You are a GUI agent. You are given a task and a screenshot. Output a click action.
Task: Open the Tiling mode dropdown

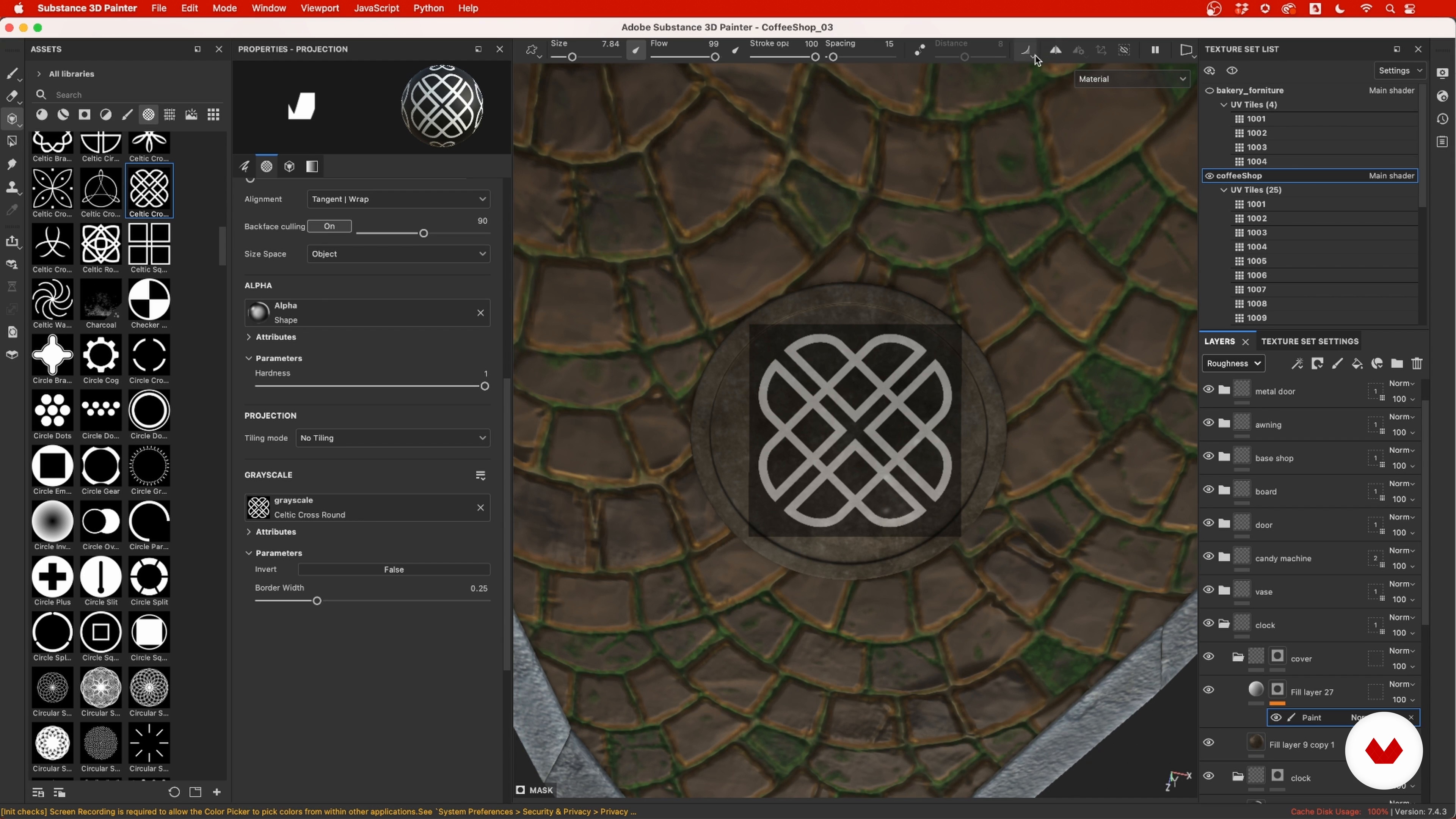coord(393,438)
